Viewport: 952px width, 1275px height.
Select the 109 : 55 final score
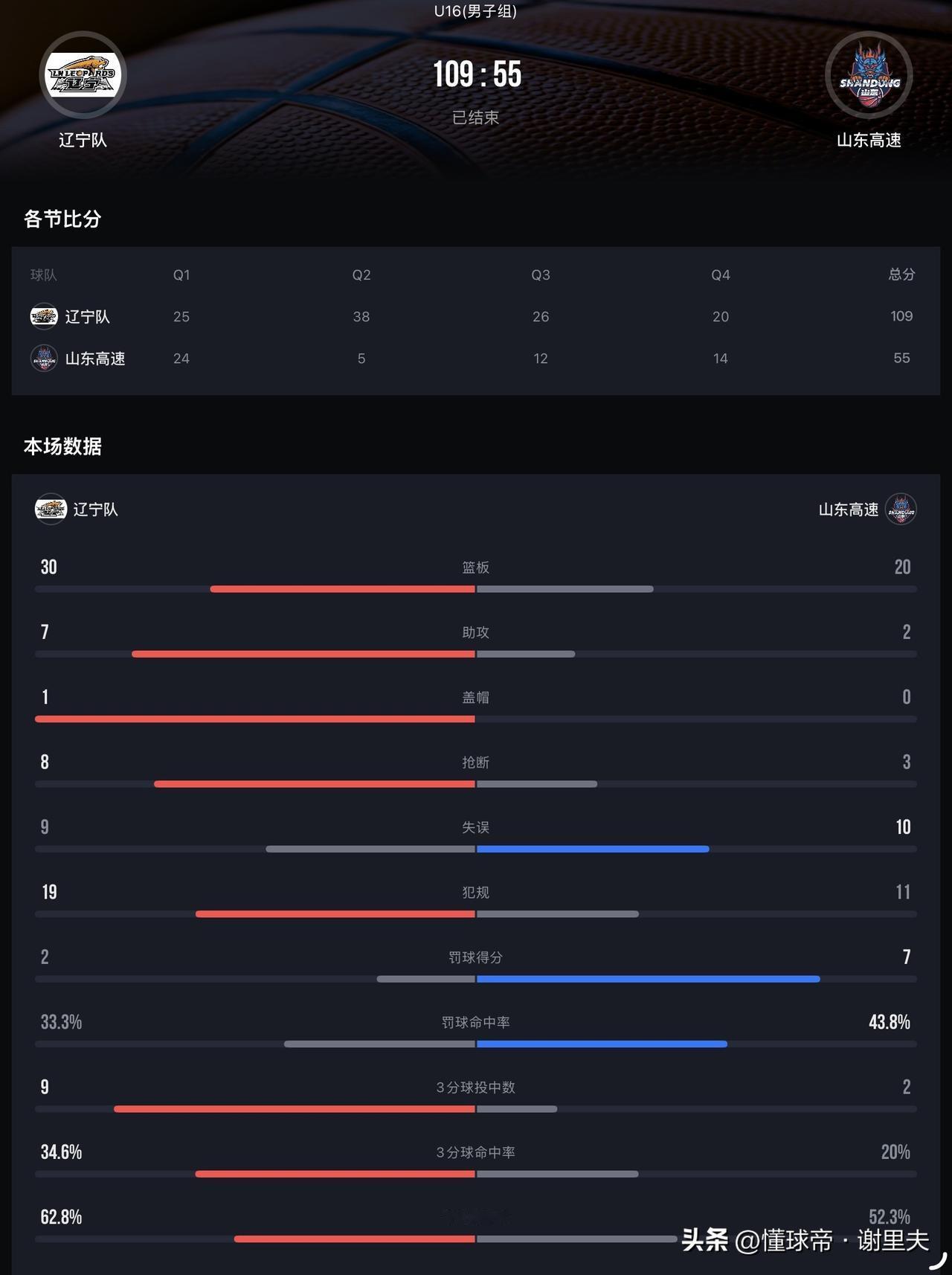pyautogui.click(x=477, y=74)
